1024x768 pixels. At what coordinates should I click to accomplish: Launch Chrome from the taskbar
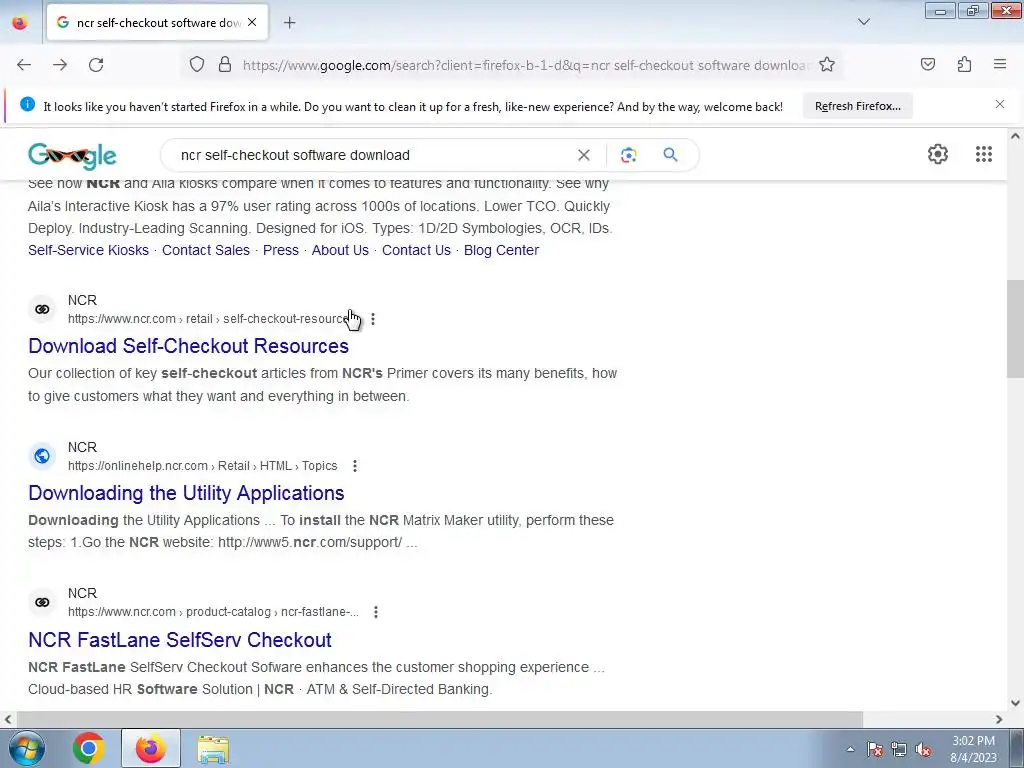coord(89,748)
